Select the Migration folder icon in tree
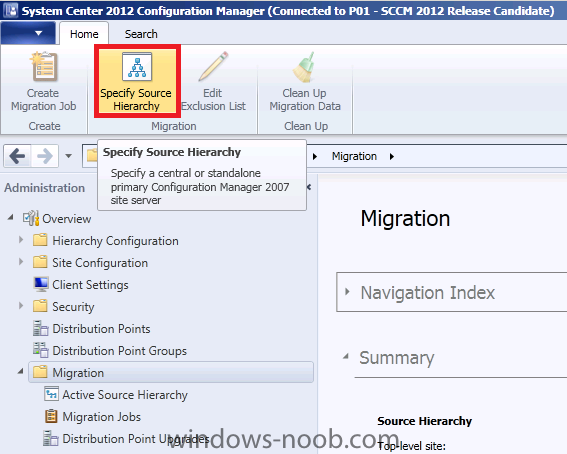 [40, 372]
